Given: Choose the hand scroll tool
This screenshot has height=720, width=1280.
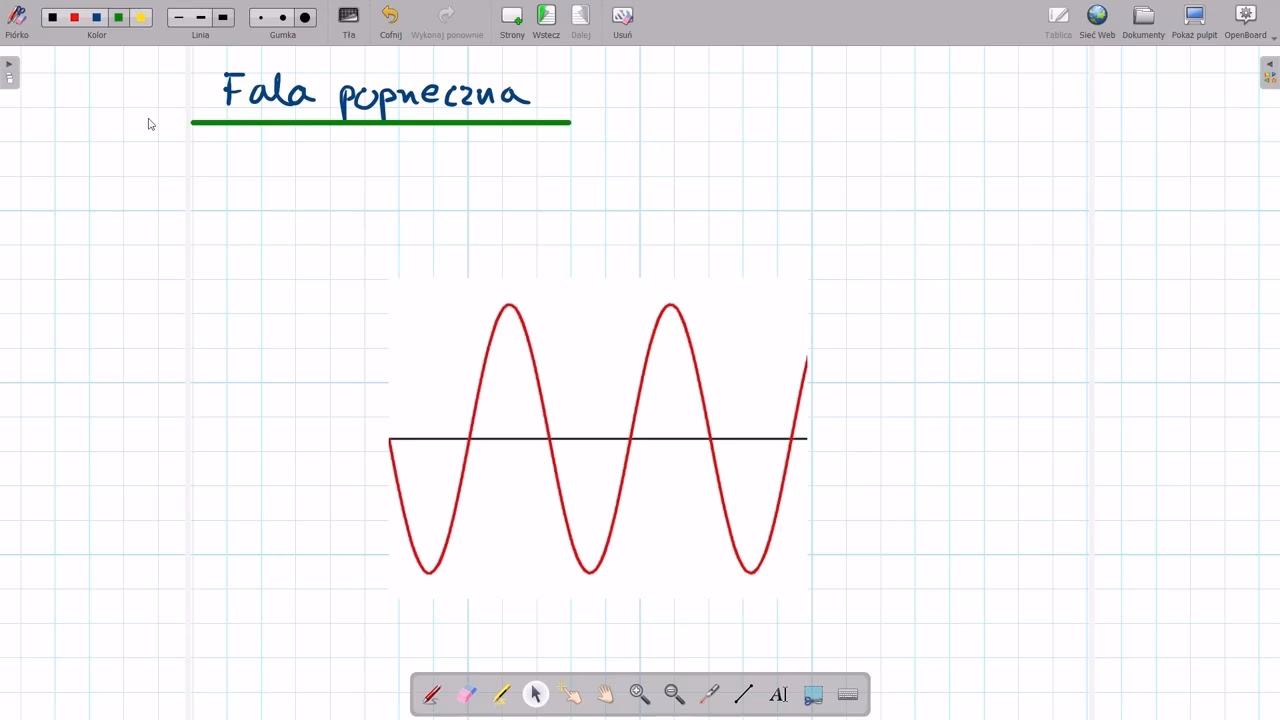Looking at the screenshot, I should tap(605, 694).
